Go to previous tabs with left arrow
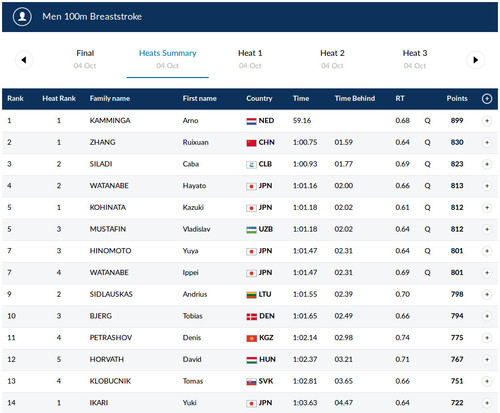 [x=24, y=60]
